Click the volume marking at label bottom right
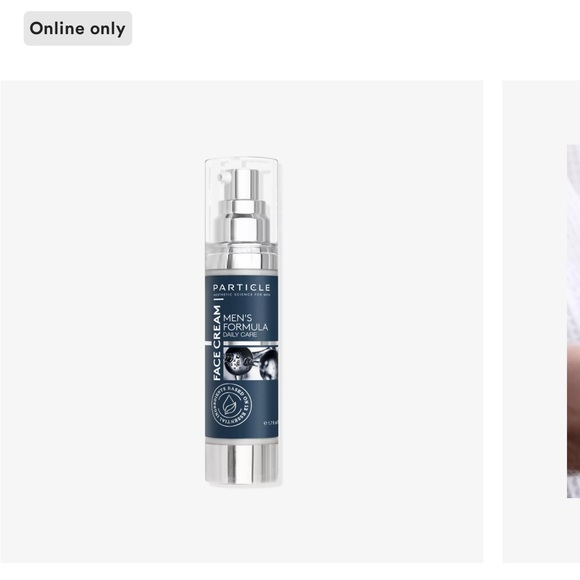This screenshot has width=580, height=580. tap(271, 422)
